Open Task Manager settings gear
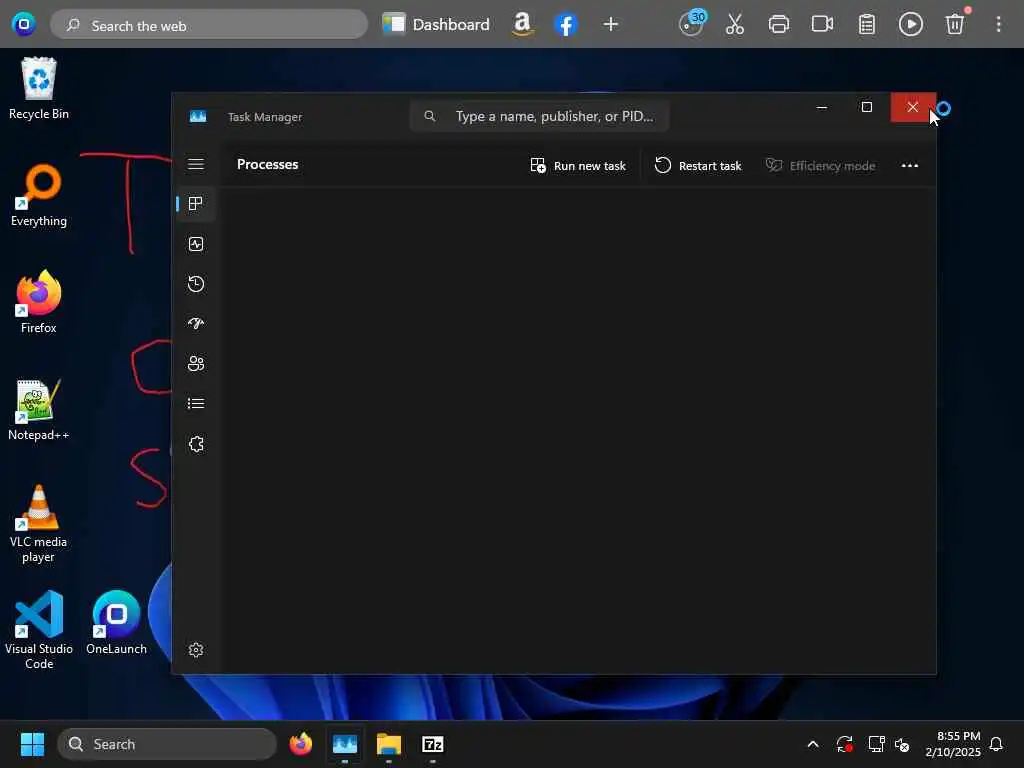Screen dimensions: 1024x768 196,650
